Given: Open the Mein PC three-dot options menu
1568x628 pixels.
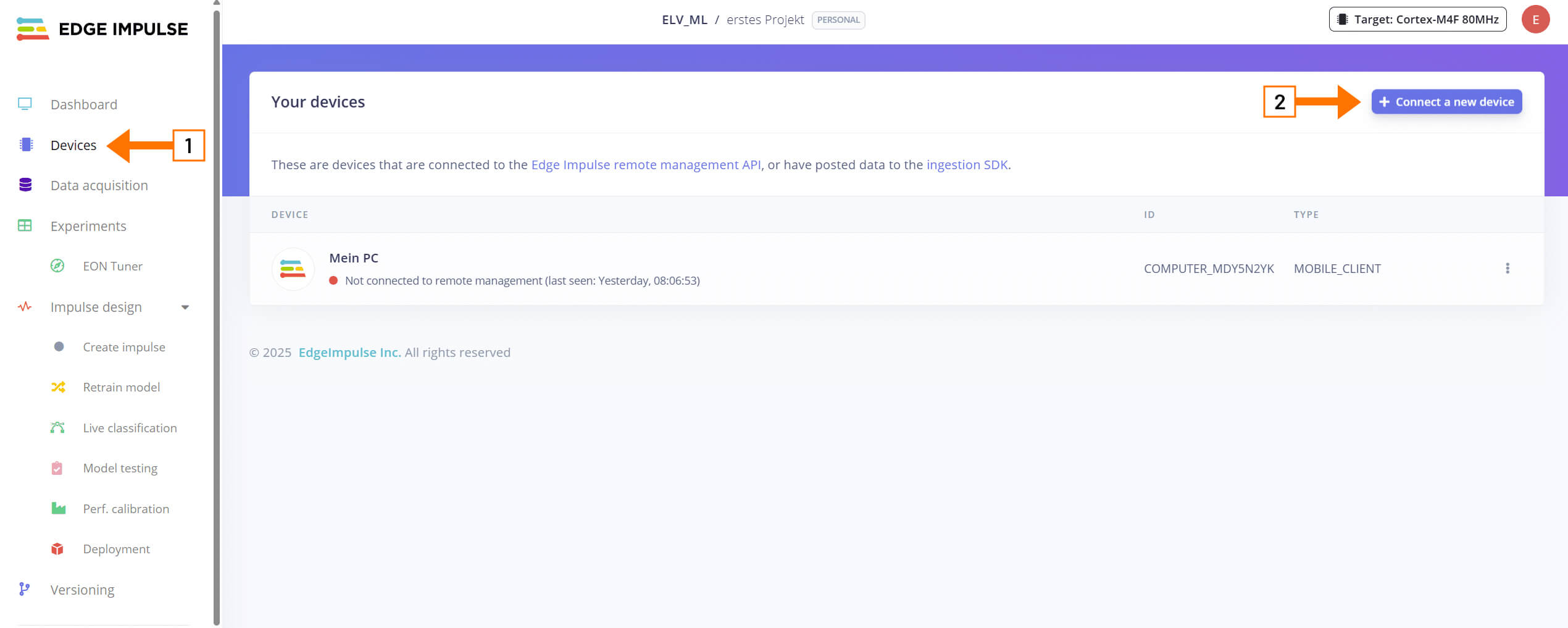Looking at the screenshot, I should coord(1508,268).
